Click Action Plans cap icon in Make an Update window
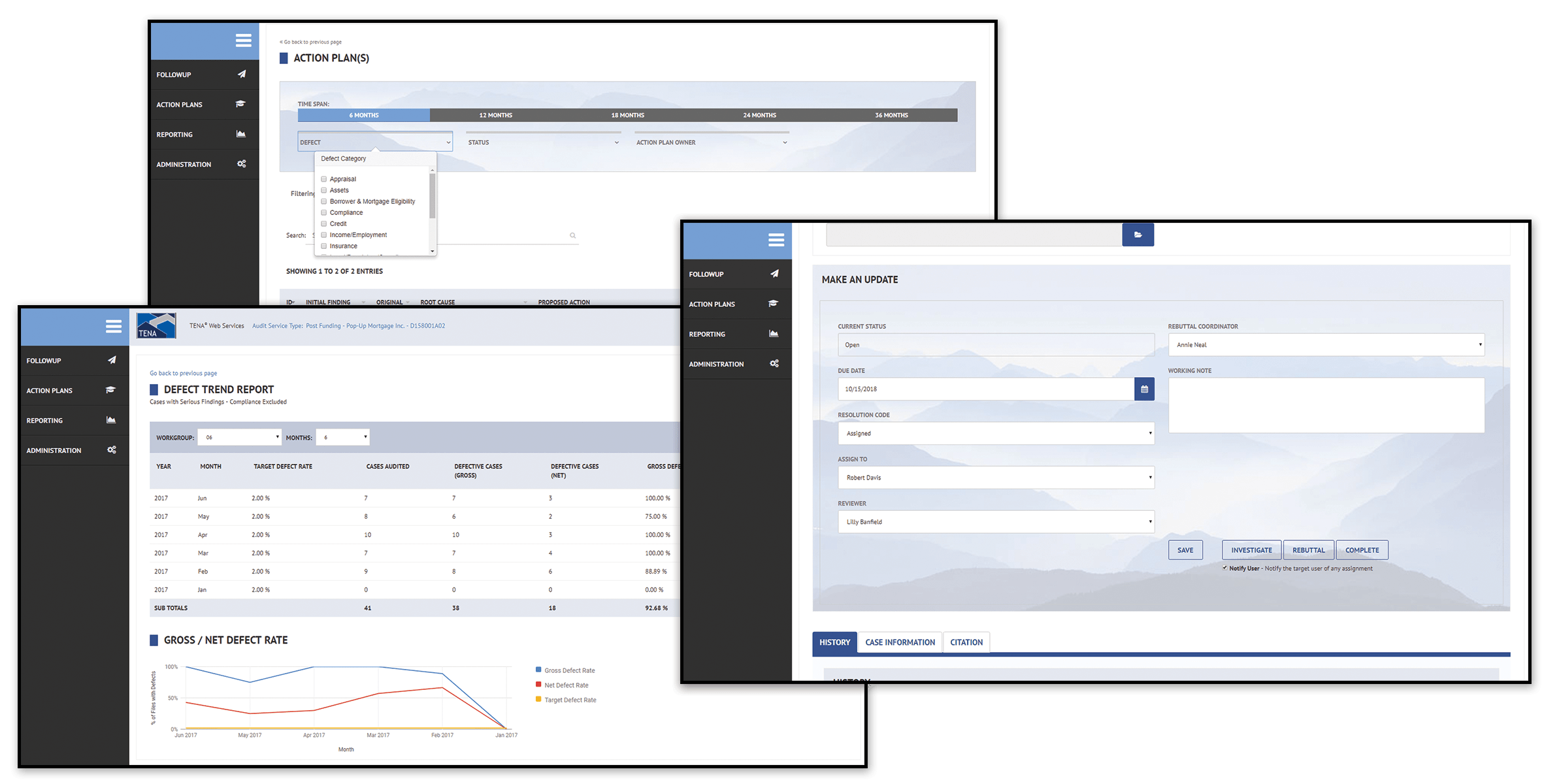This screenshot has width=1559, height=784. [774, 304]
